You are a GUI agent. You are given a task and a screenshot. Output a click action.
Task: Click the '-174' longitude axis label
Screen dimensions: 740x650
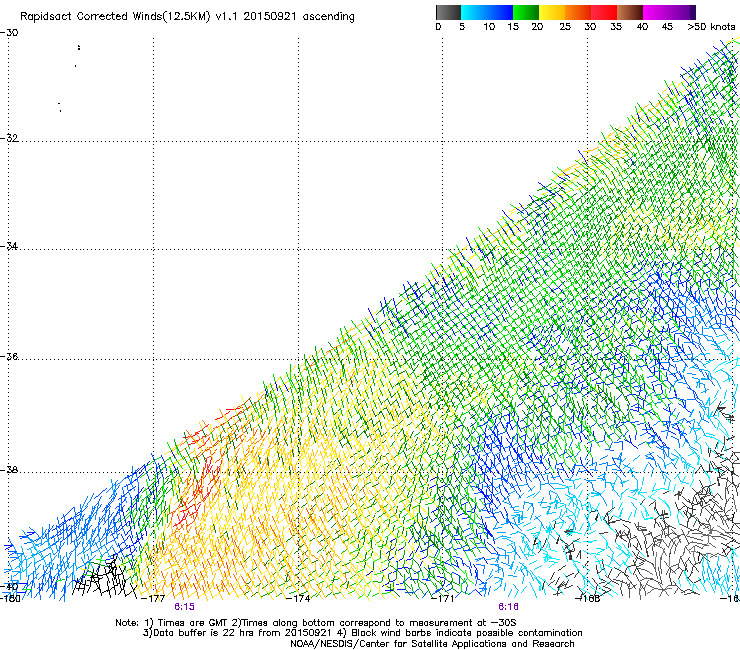pos(298,599)
